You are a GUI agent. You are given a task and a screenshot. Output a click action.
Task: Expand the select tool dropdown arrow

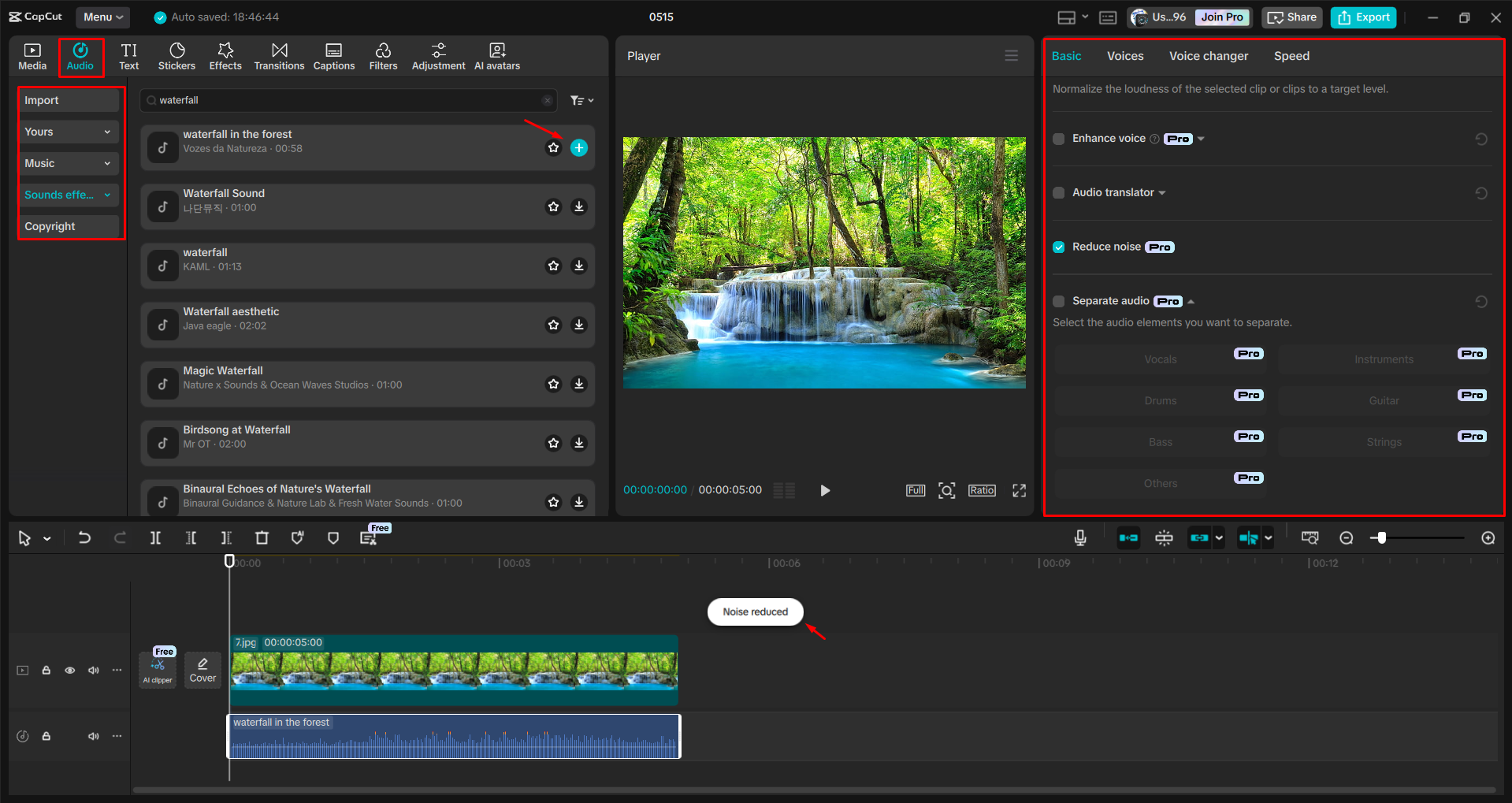click(x=46, y=537)
